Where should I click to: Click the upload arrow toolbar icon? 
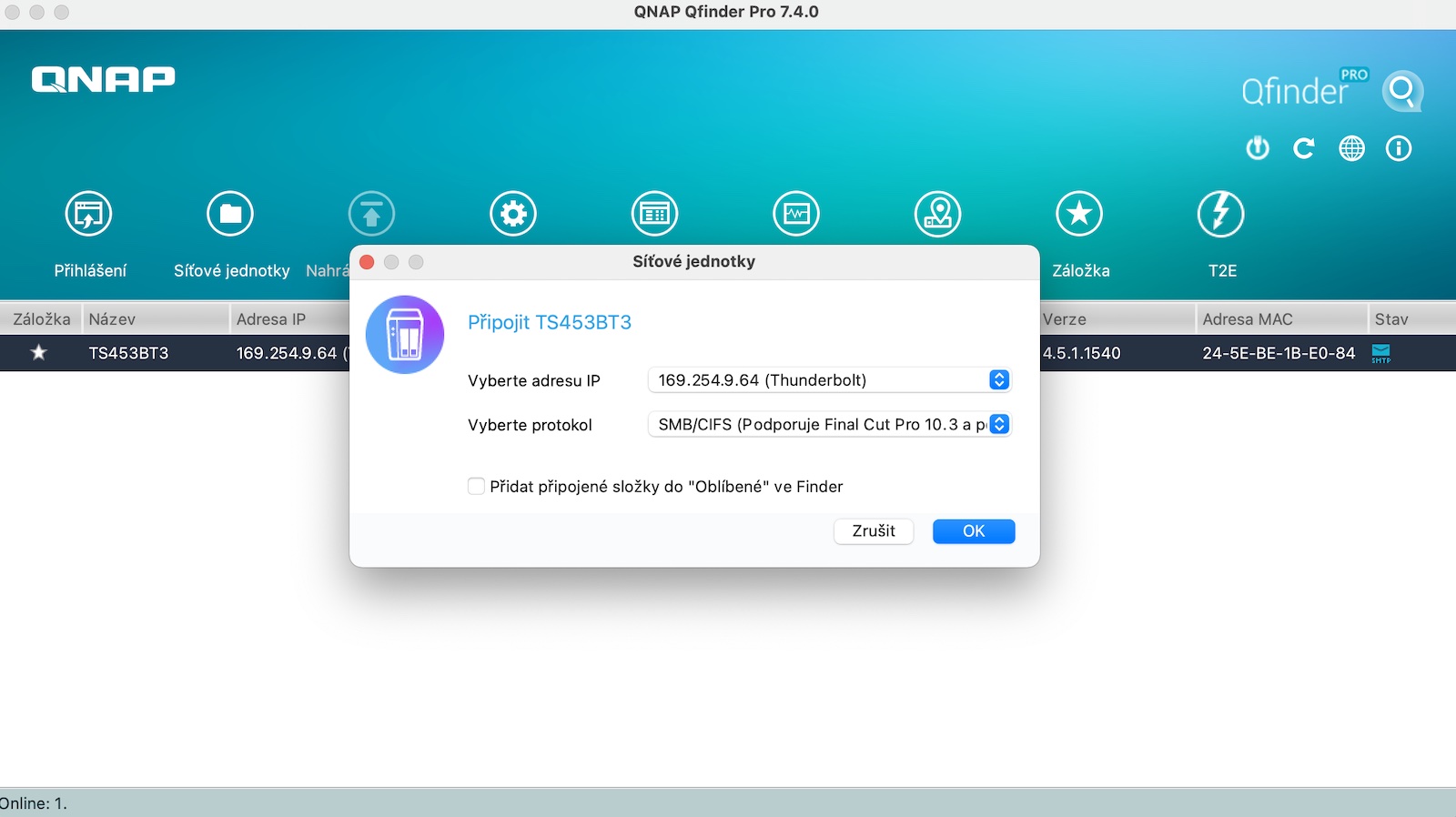coord(371,214)
